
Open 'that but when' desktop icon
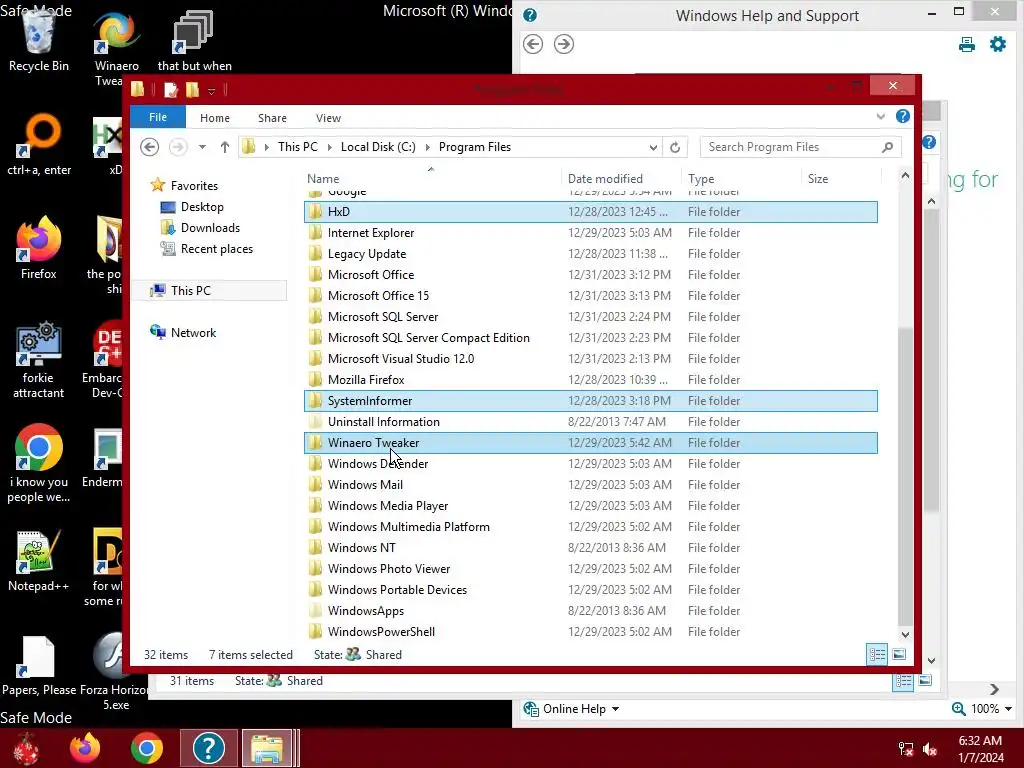tap(194, 40)
